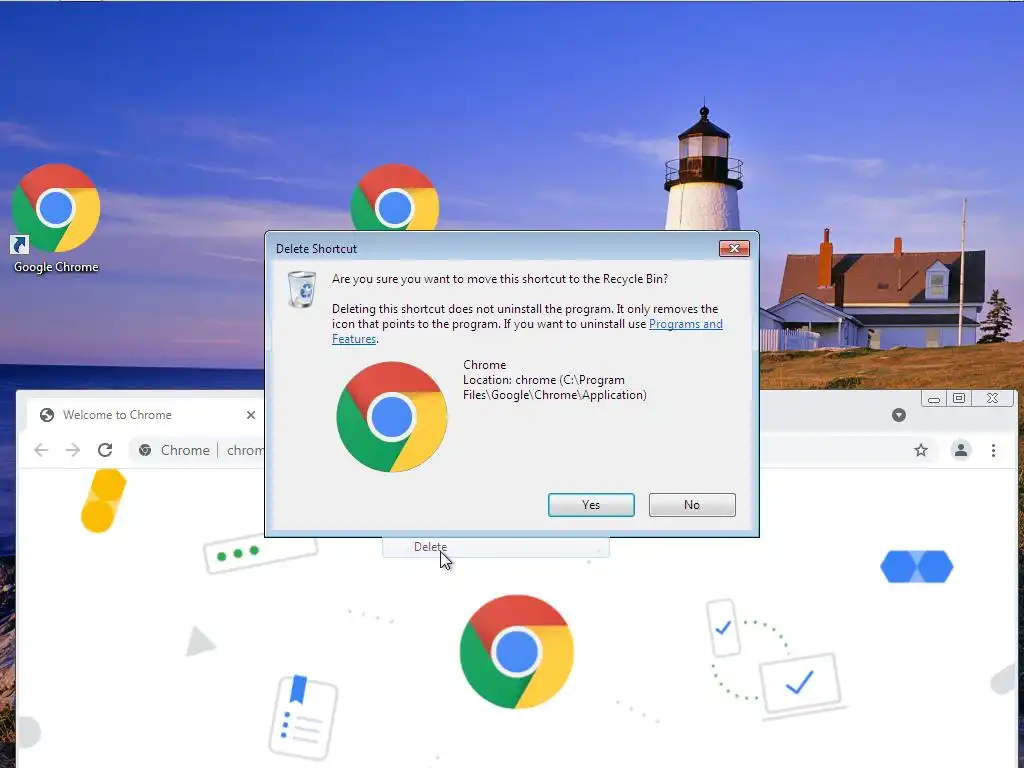The image size is (1024, 768).
Task: Close the Chrome browser window
Action: tap(993, 398)
